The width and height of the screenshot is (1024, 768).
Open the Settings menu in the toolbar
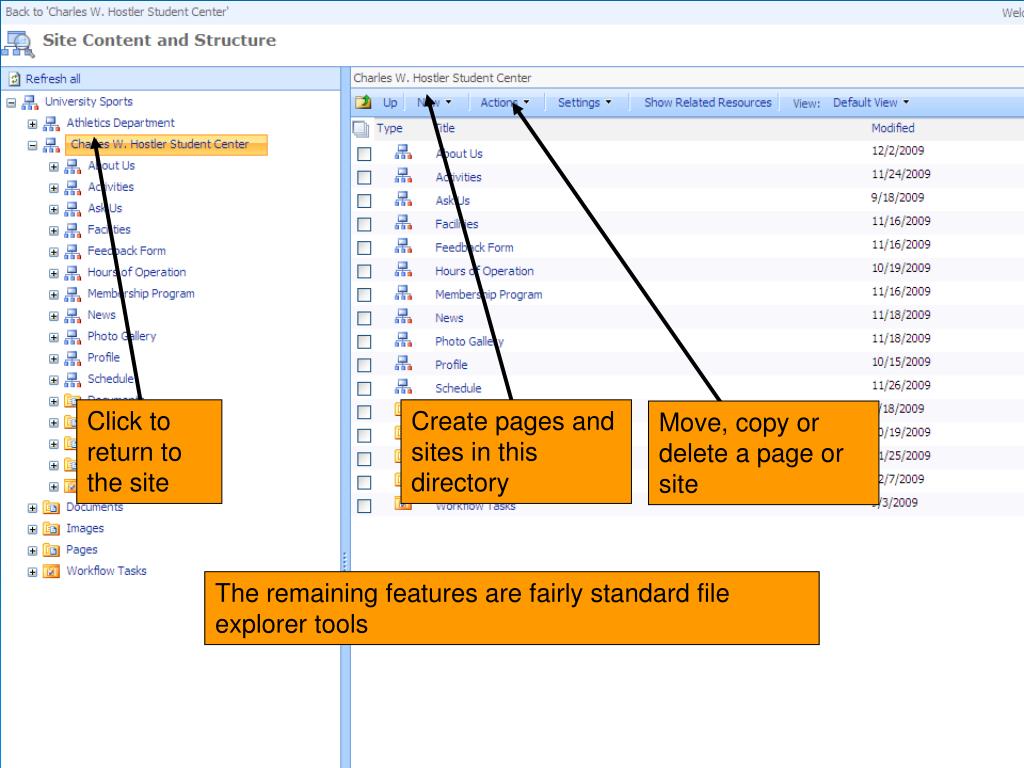[x=584, y=103]
